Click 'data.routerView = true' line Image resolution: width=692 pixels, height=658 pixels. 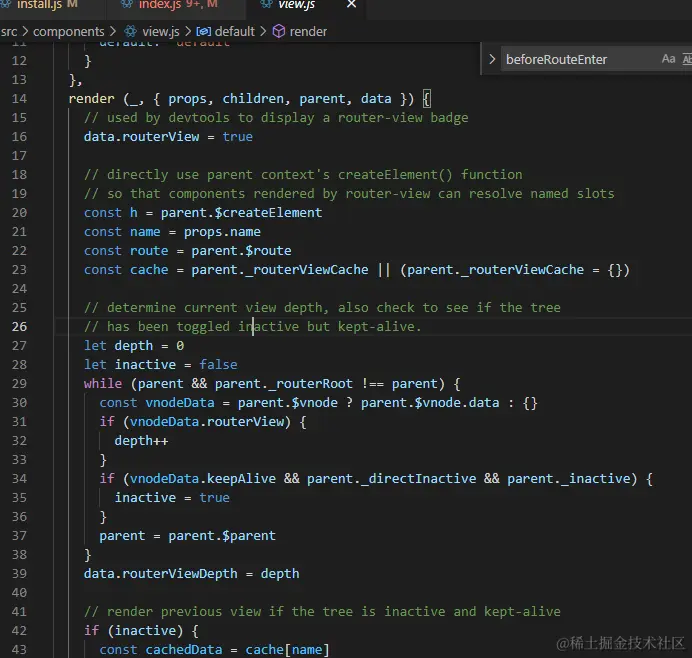(x=168, y=137)
